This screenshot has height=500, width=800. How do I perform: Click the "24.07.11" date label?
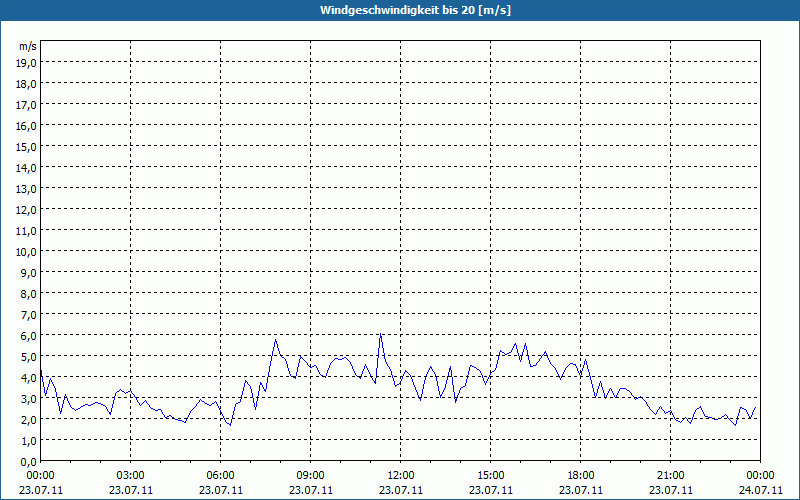click(x=760, y=490)
